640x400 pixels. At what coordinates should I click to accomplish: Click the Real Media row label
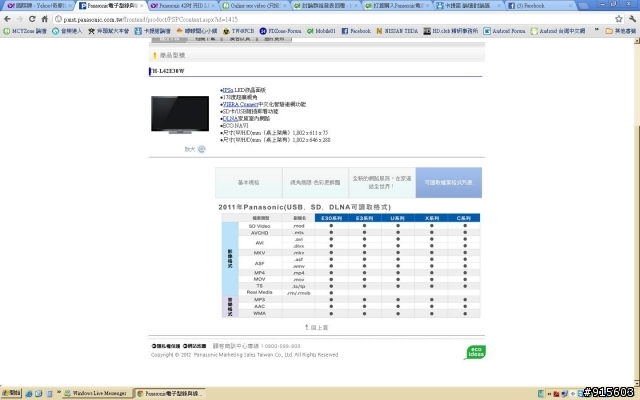260,292
